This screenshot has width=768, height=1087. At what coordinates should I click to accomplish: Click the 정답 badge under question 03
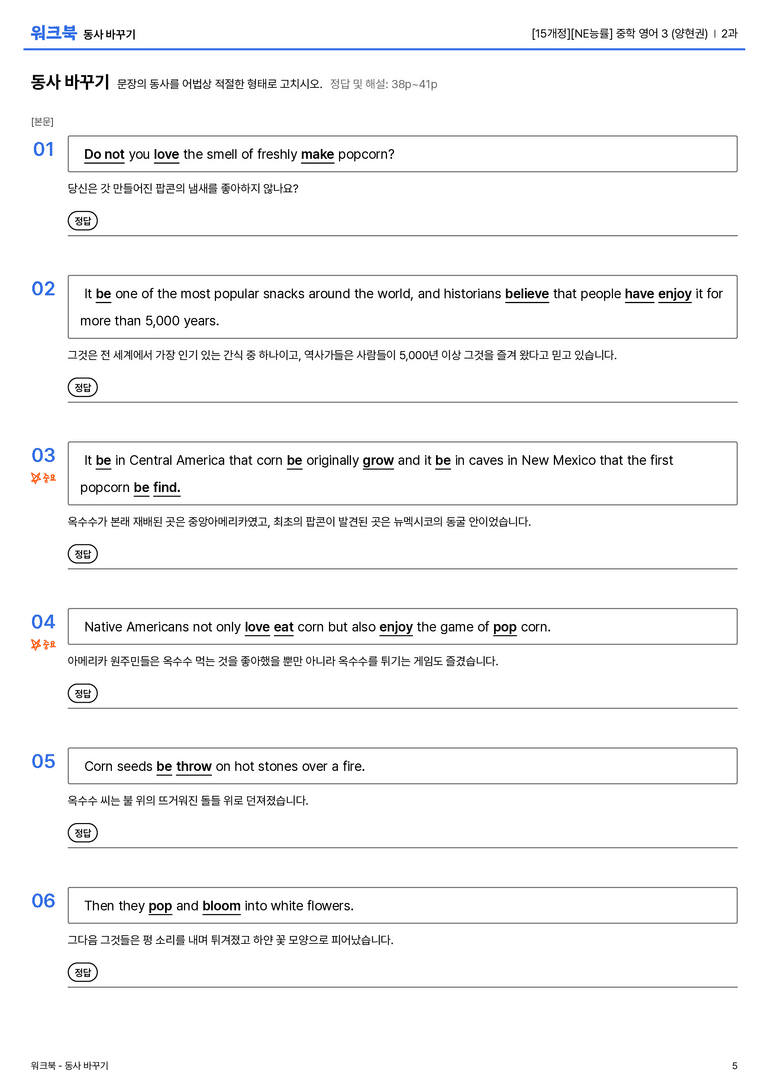82,554
